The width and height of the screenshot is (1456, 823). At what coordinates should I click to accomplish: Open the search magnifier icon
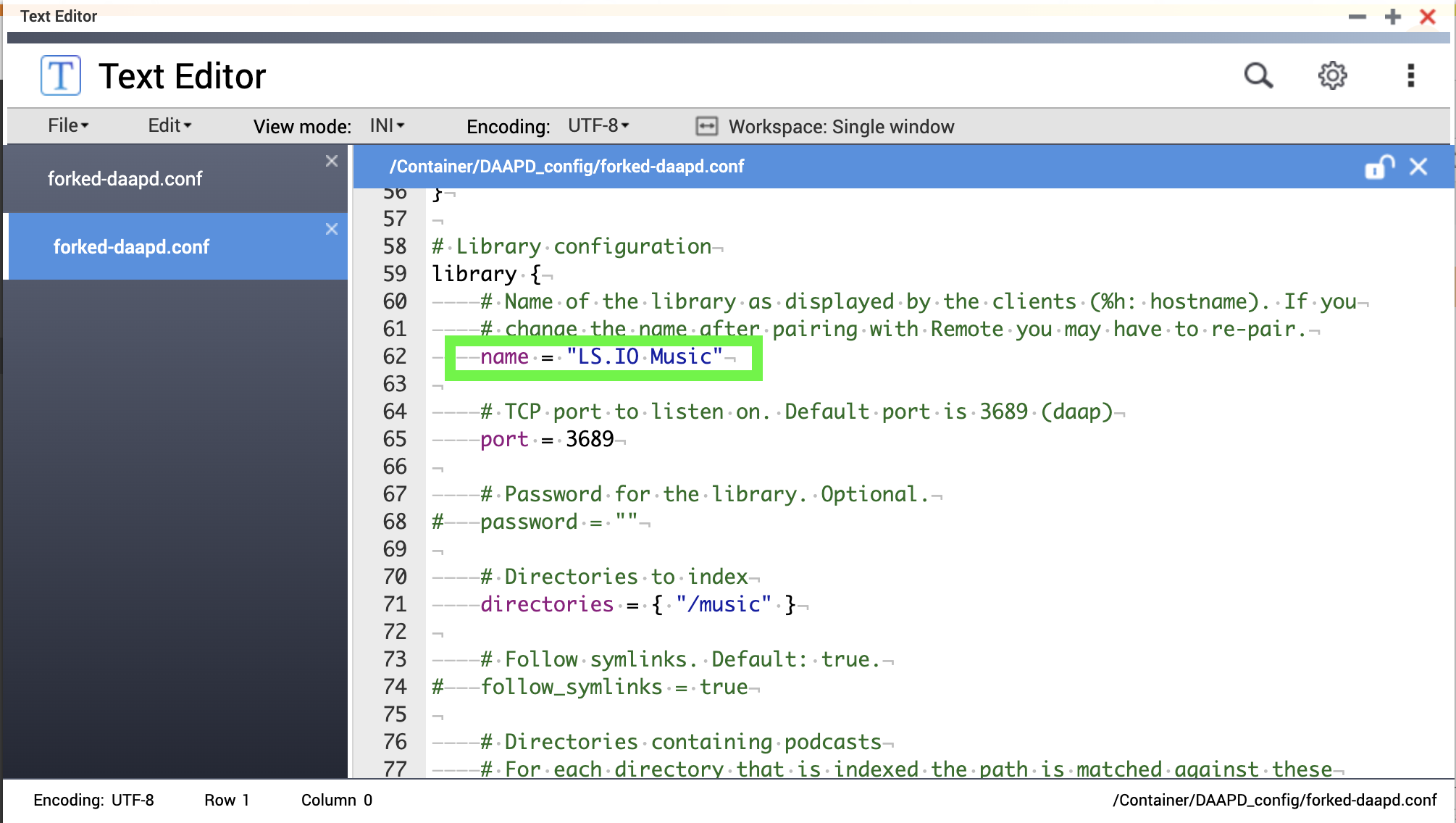1258,75
